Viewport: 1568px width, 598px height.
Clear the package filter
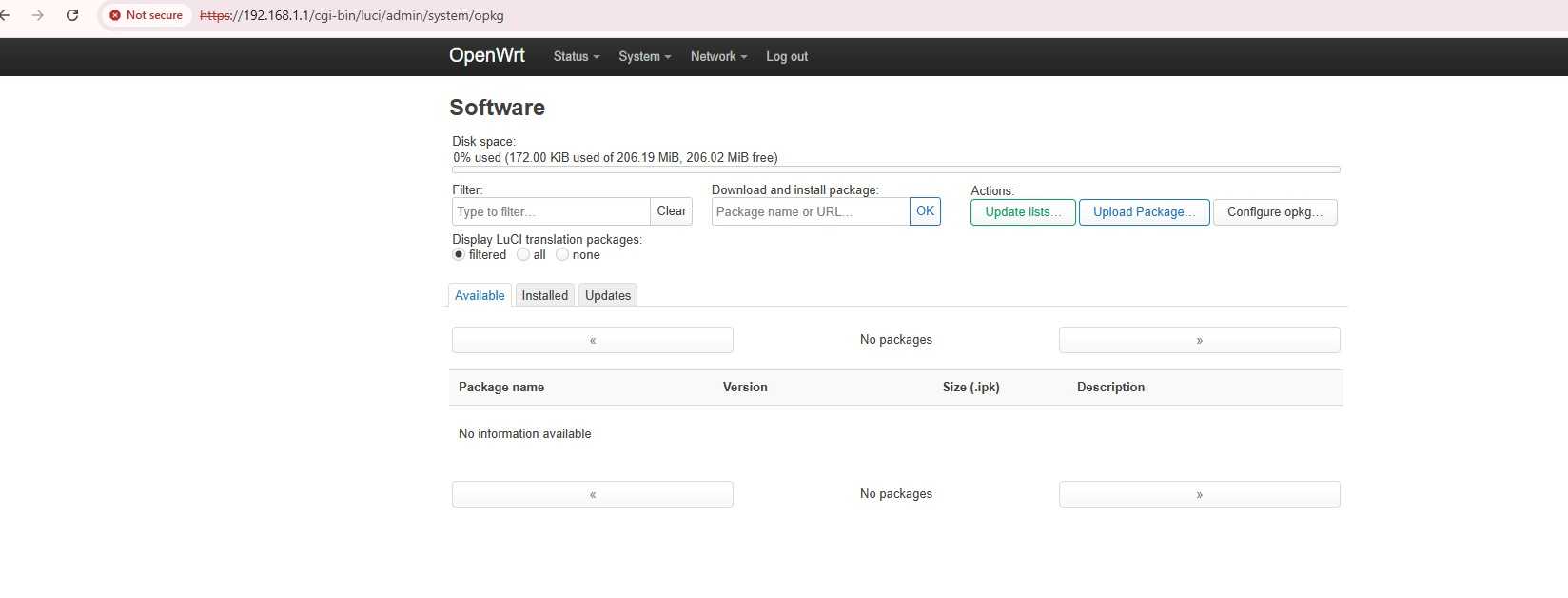(x=672, y=211)
